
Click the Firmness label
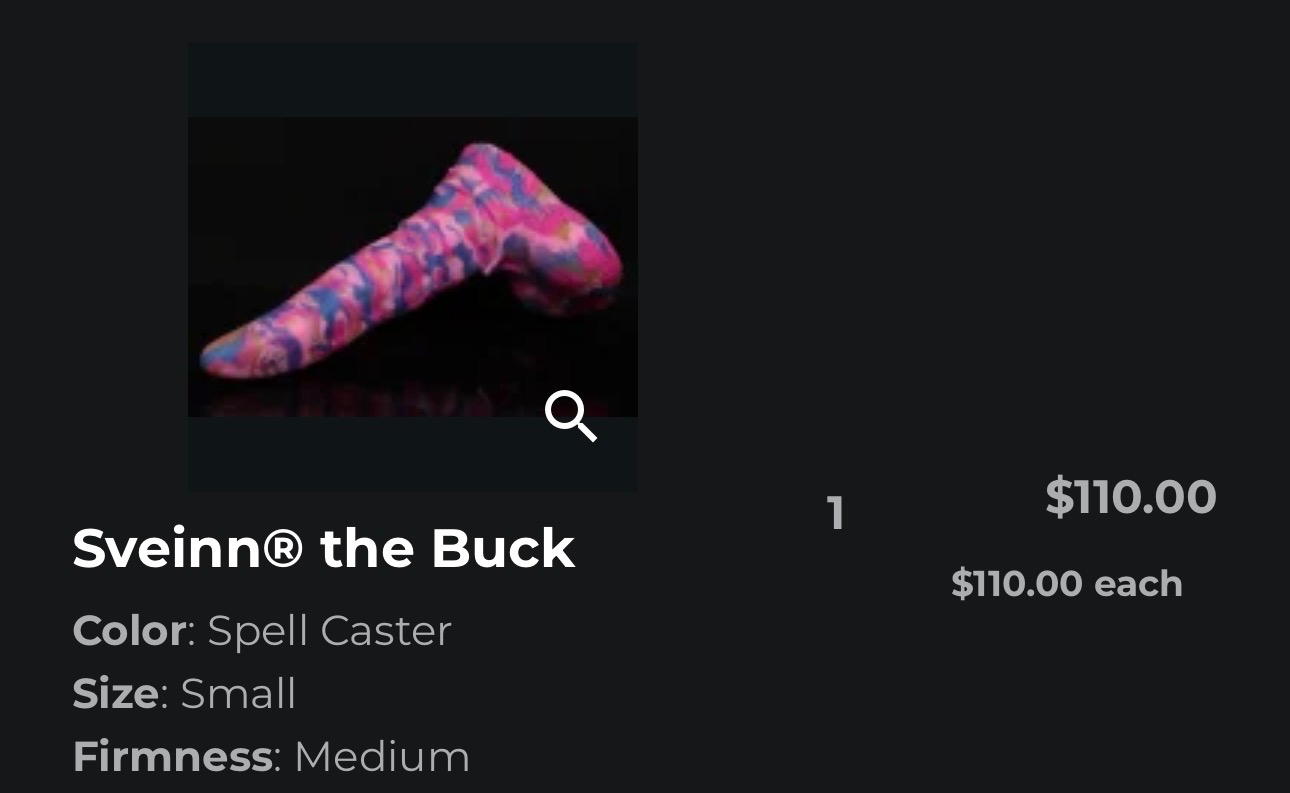pos(172,757)
